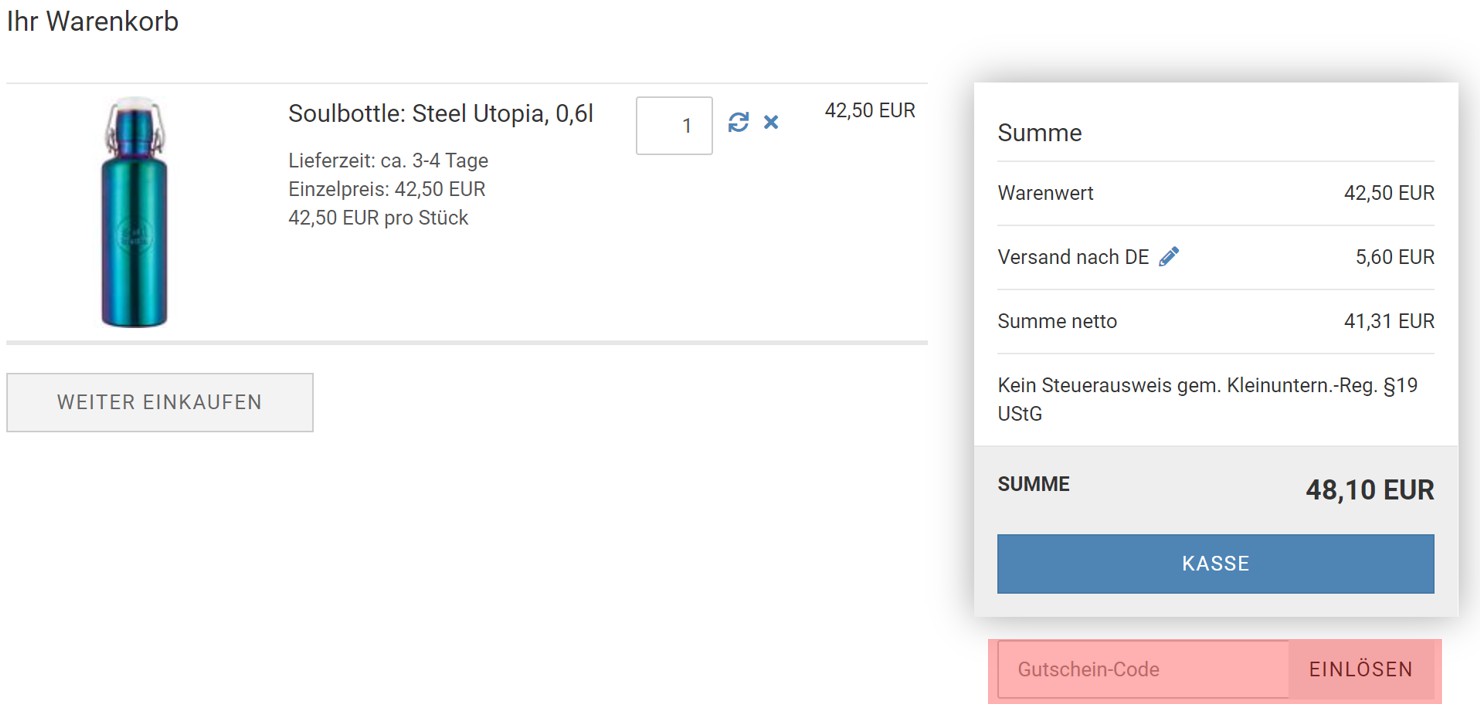Click the Einzelpreis: 42,50 EUR line
The width and height of the screenshot is (1480, 705).
pos(387,189)
